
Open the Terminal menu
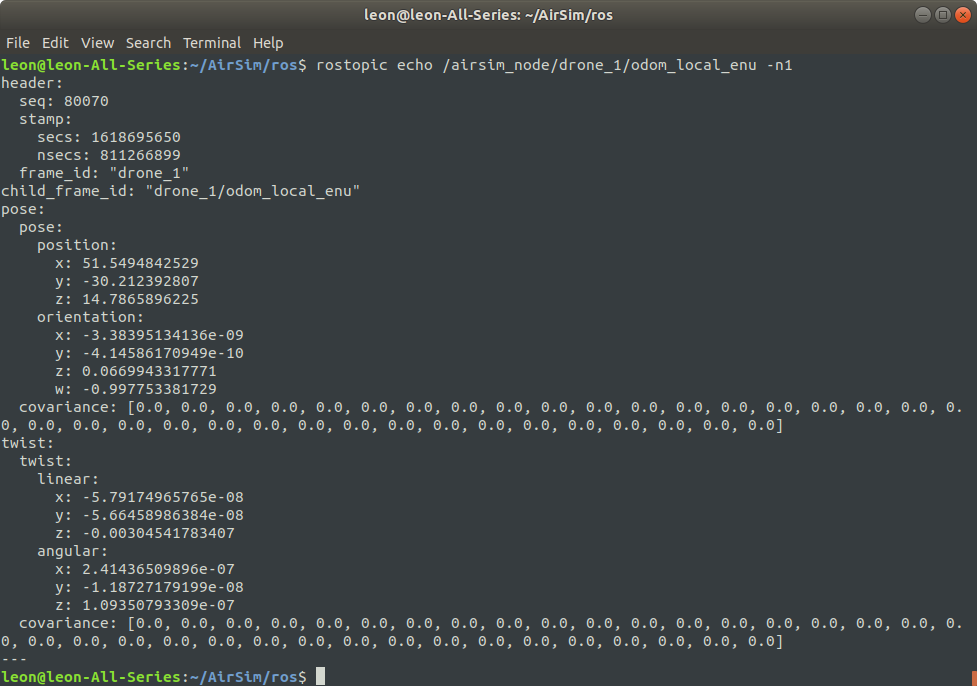click(x=211, y=43)
